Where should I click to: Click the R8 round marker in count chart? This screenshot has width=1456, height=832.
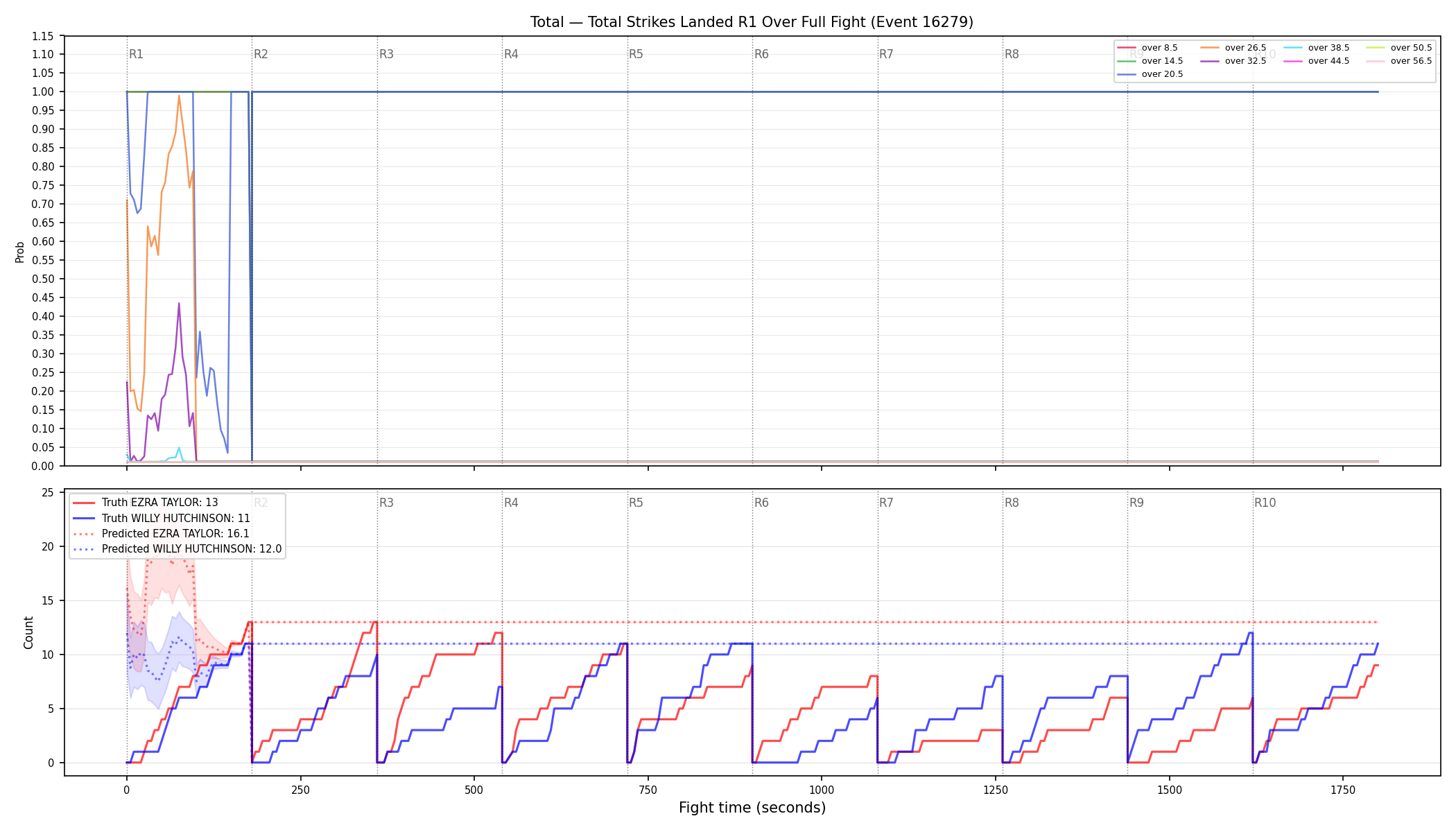coord(1012,503)
